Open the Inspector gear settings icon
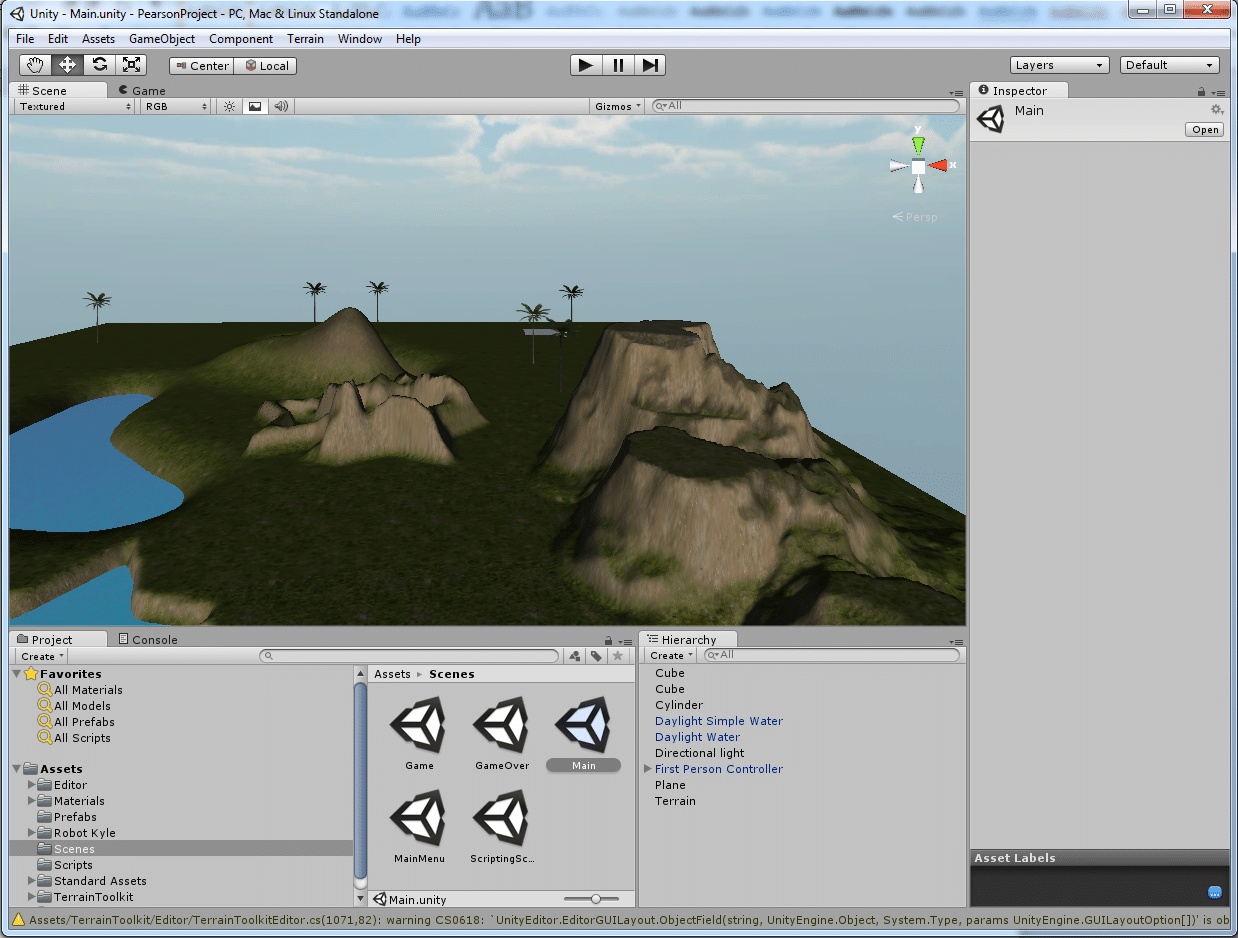 (x=1216, y=109)
